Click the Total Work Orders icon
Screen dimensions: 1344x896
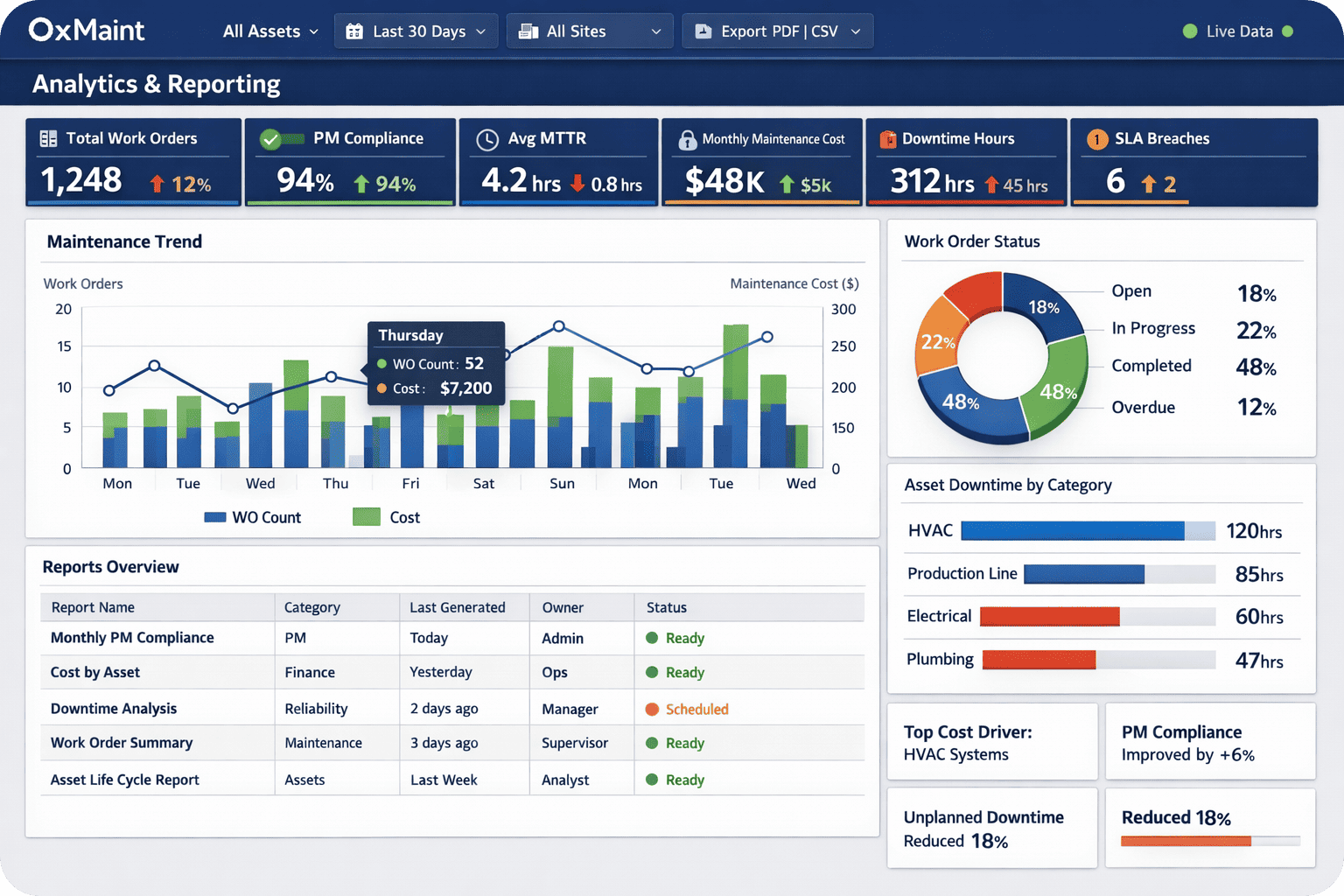click(50, 138)
